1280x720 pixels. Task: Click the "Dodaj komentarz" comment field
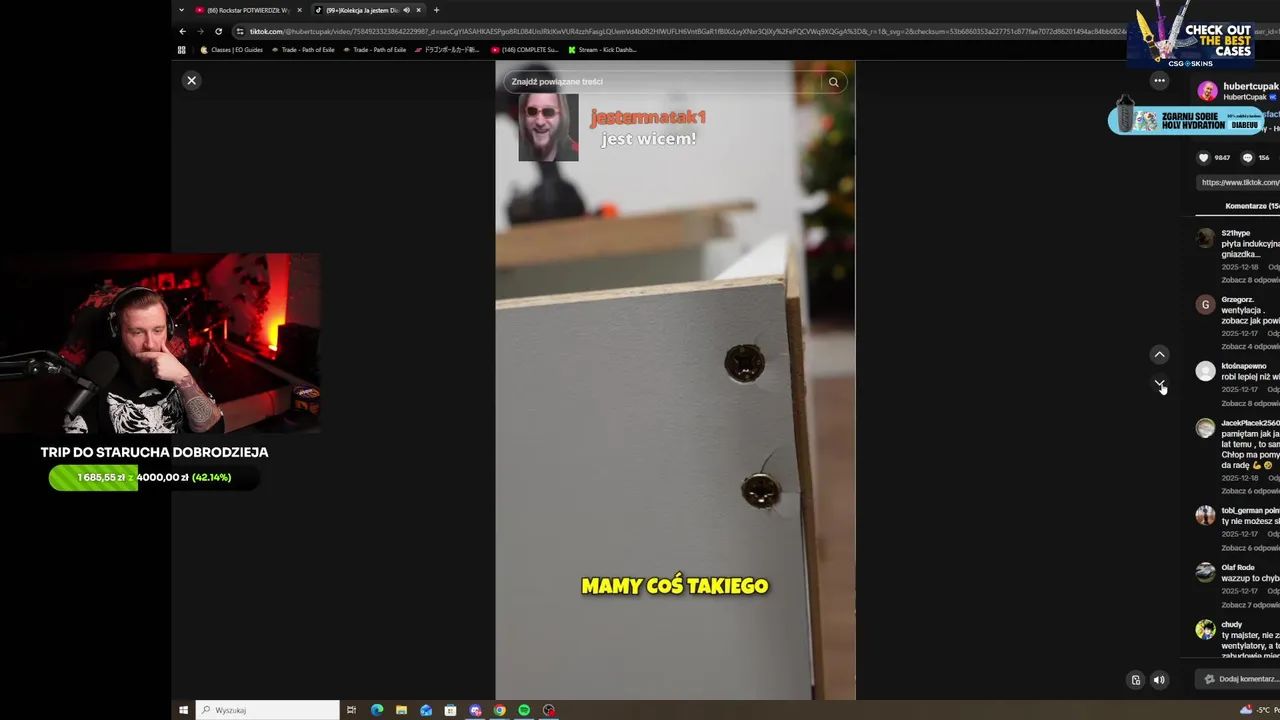coord(1240,679)
